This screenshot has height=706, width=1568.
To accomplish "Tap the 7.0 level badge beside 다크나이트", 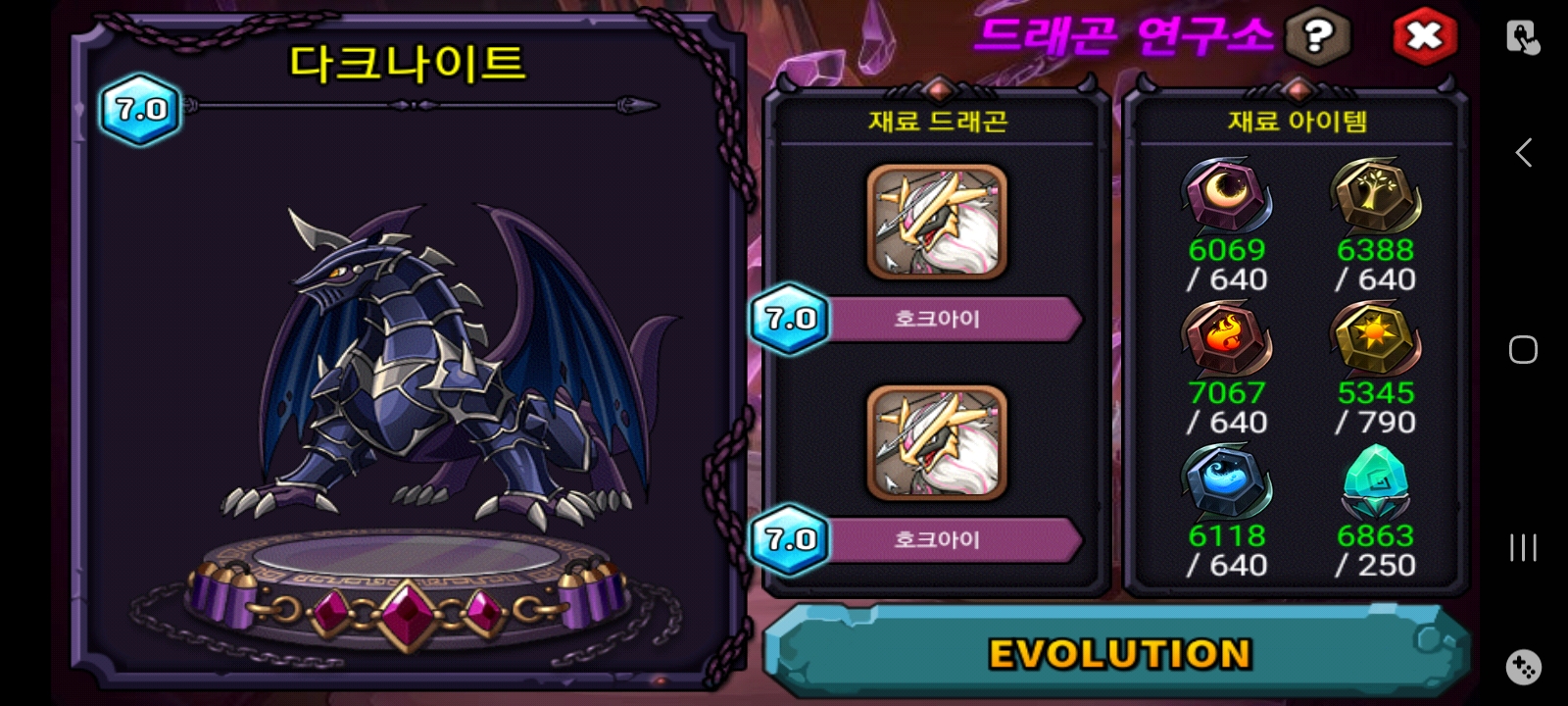I will tap(140, 109).
